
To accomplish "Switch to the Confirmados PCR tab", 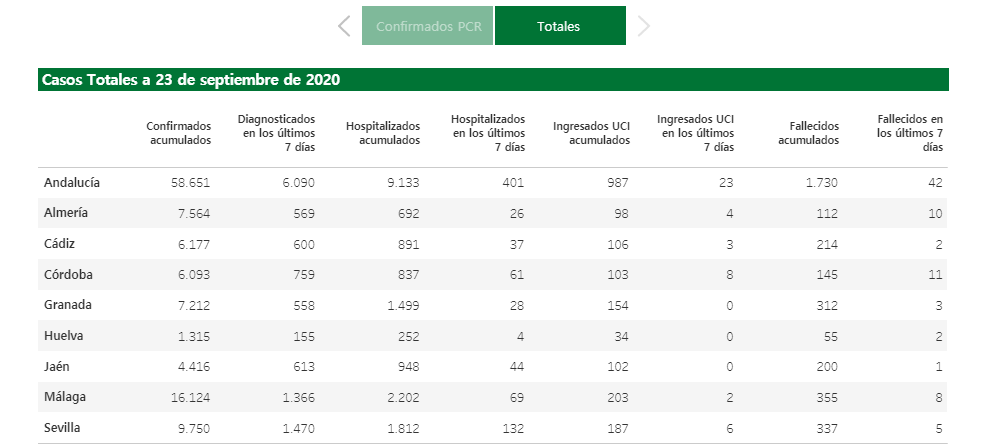I will [427, 26].
